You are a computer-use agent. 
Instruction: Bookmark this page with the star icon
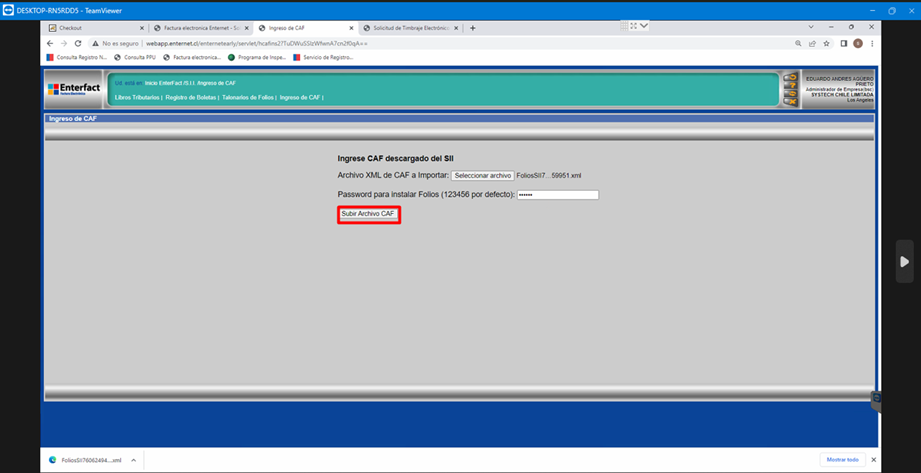tap(826, 44)
